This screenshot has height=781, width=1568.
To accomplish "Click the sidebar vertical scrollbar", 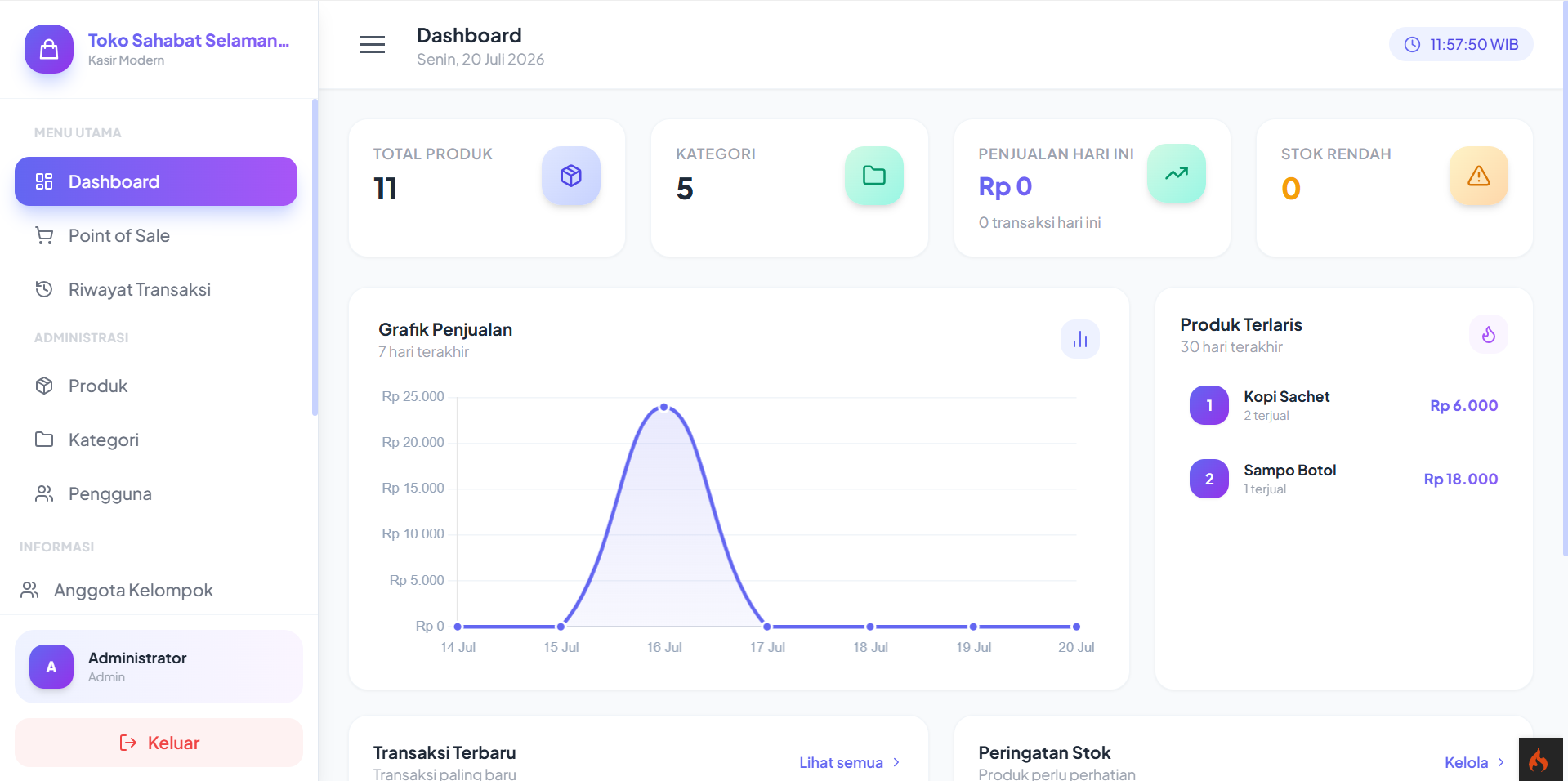I will click(x=315, y=257).
